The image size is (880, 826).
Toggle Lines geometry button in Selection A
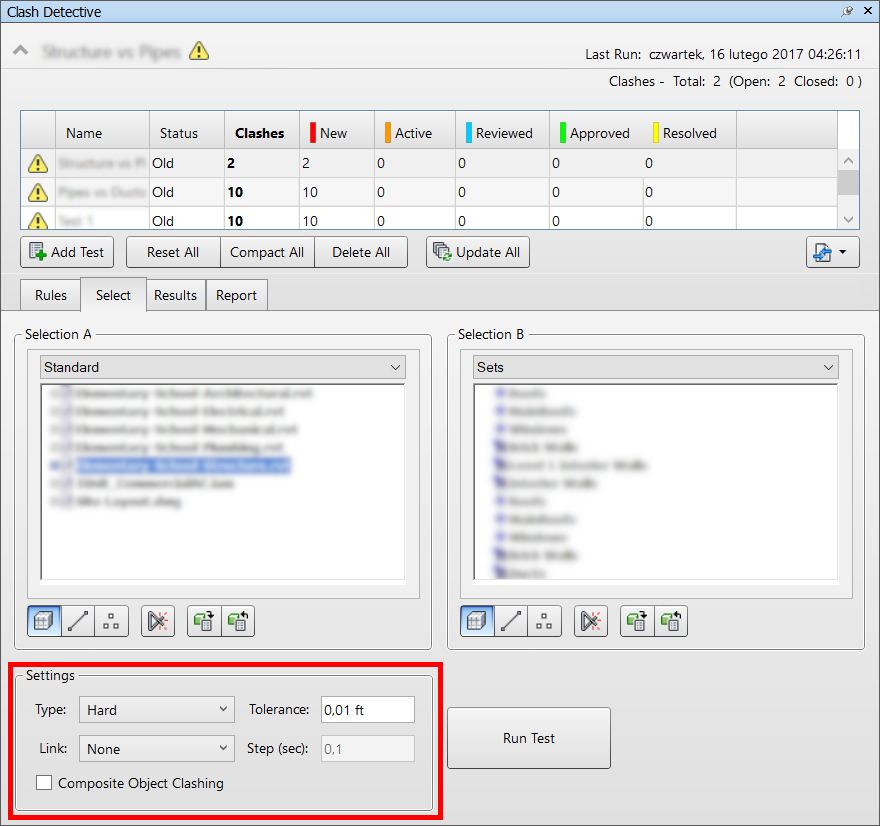pyautogui.click(x=79, y=621)
